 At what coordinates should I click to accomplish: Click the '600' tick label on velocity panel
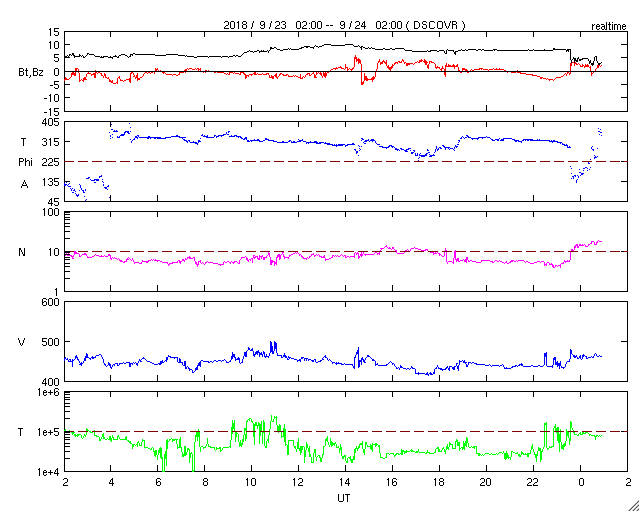[52, 303]
